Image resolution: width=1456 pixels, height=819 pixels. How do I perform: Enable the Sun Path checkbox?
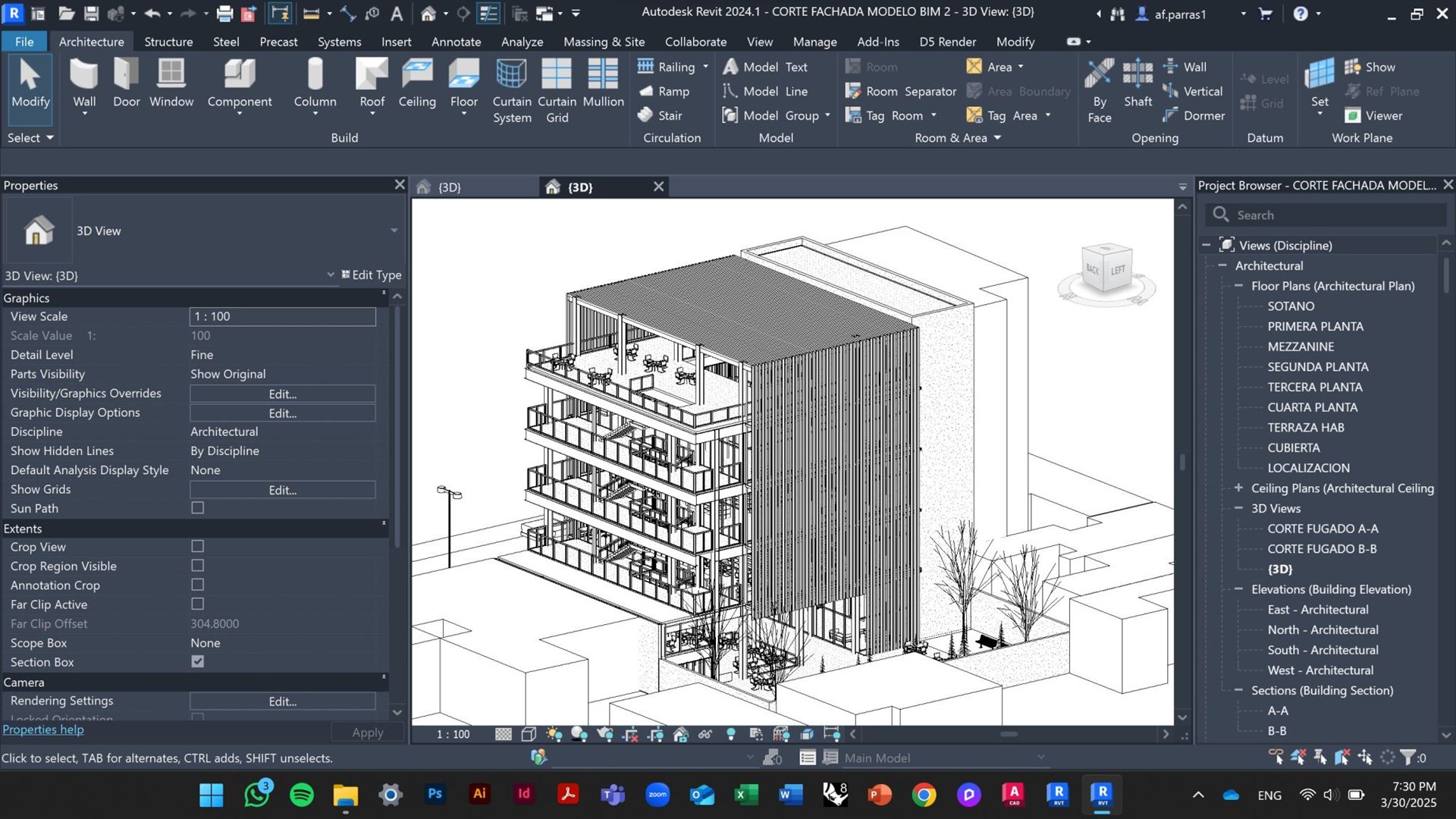(198, 508)
